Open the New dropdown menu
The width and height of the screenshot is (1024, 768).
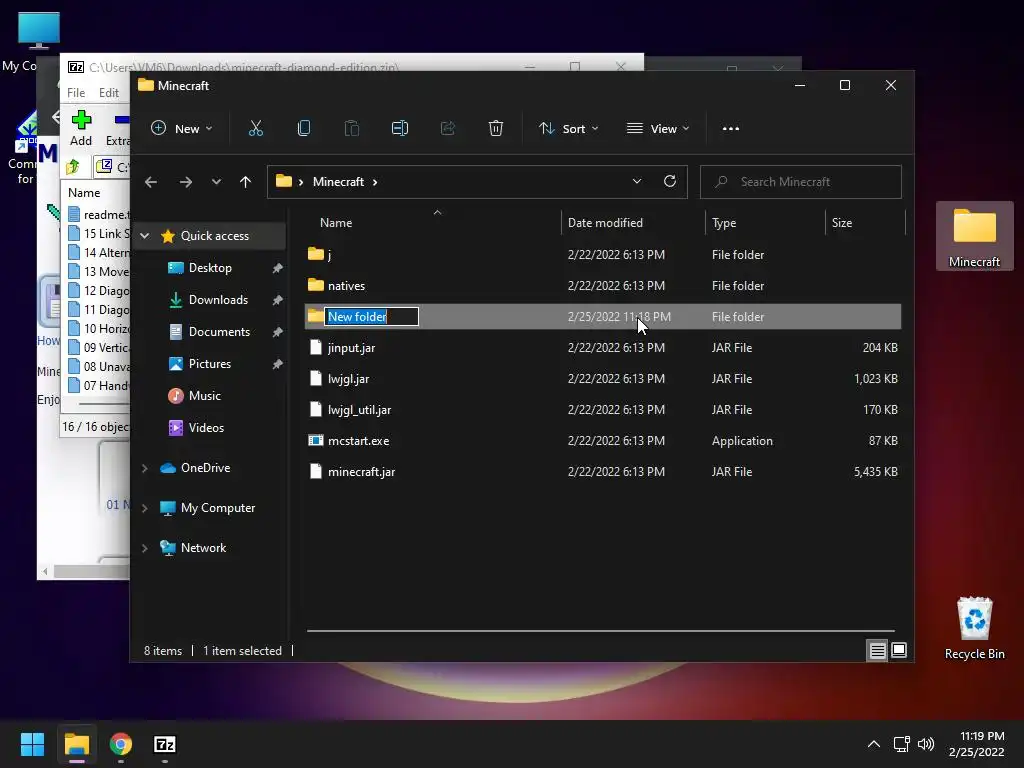click(x=182, y=129)
